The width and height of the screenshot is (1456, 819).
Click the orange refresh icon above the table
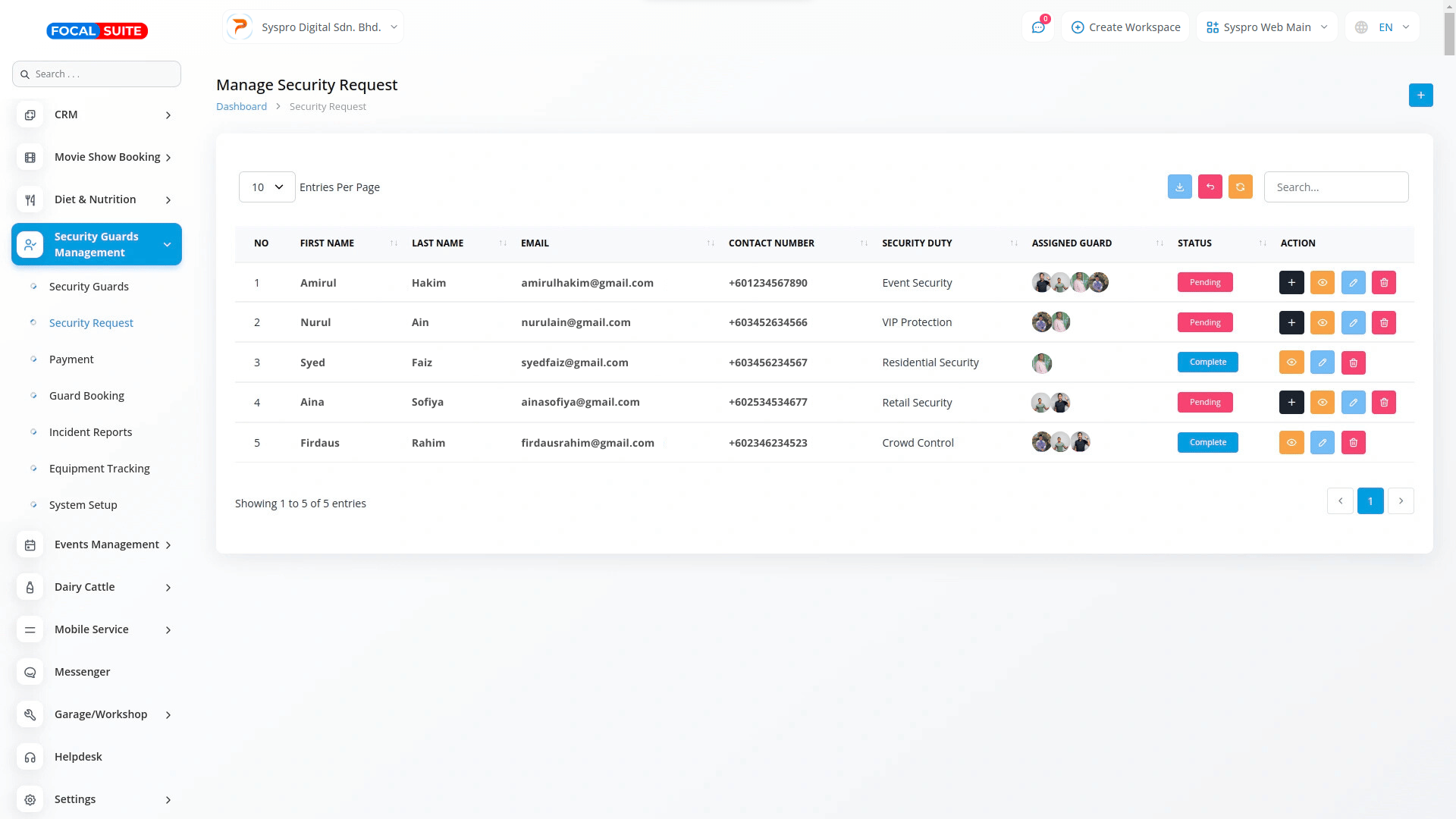[x=1240, y=187]
